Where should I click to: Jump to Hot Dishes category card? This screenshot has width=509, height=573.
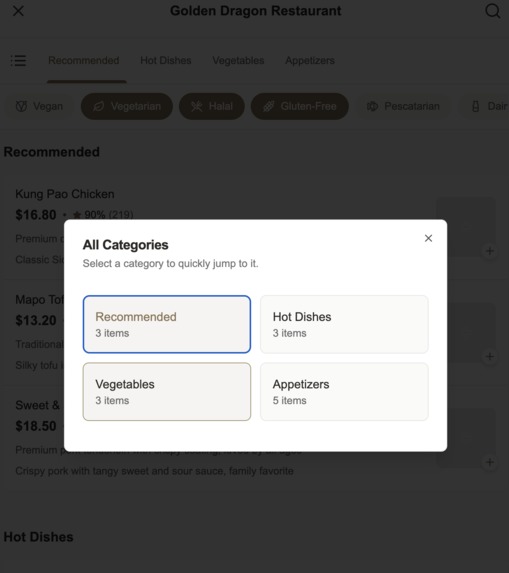[x=344, y=325]
